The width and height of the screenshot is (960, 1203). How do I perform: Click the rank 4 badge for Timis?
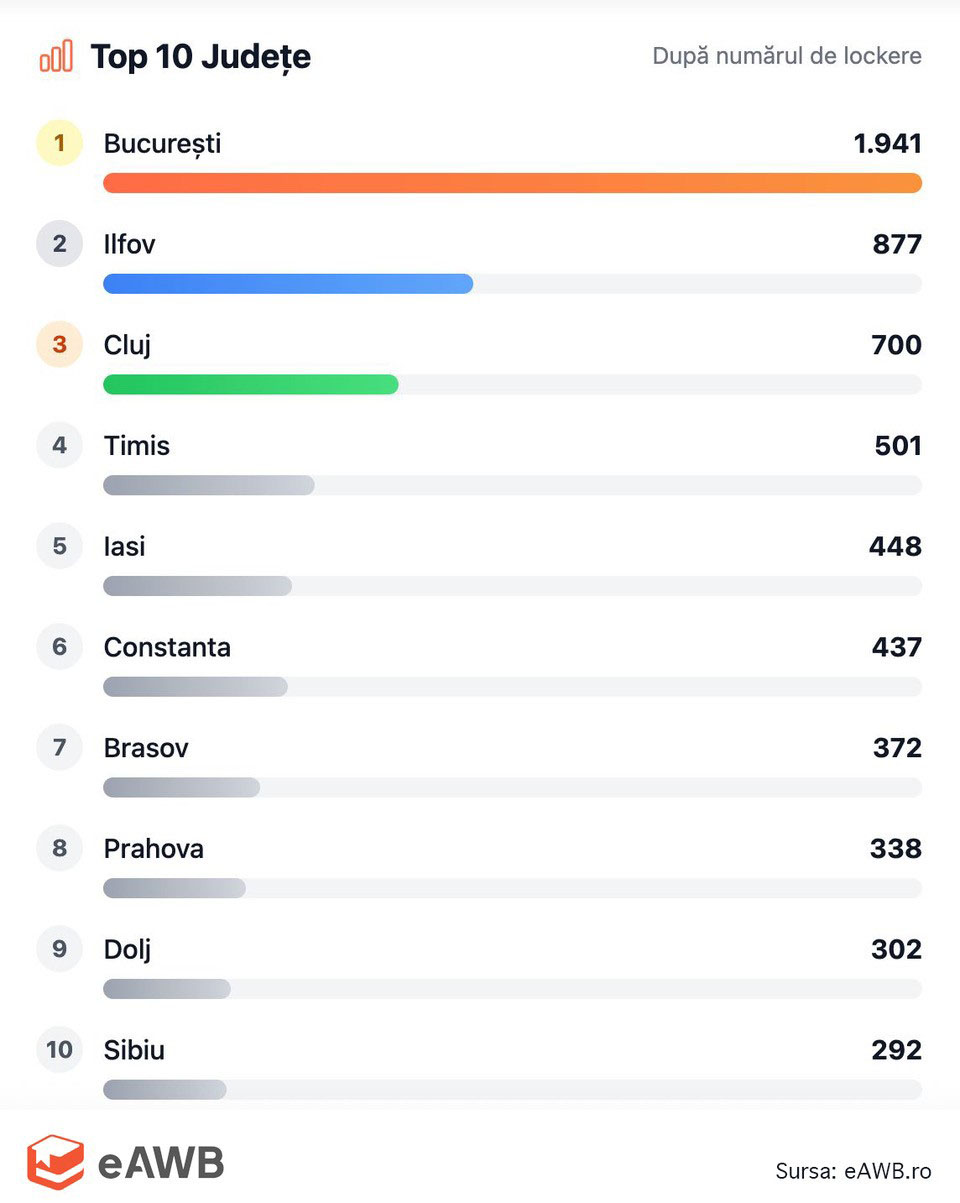click(x=59, y=445)
